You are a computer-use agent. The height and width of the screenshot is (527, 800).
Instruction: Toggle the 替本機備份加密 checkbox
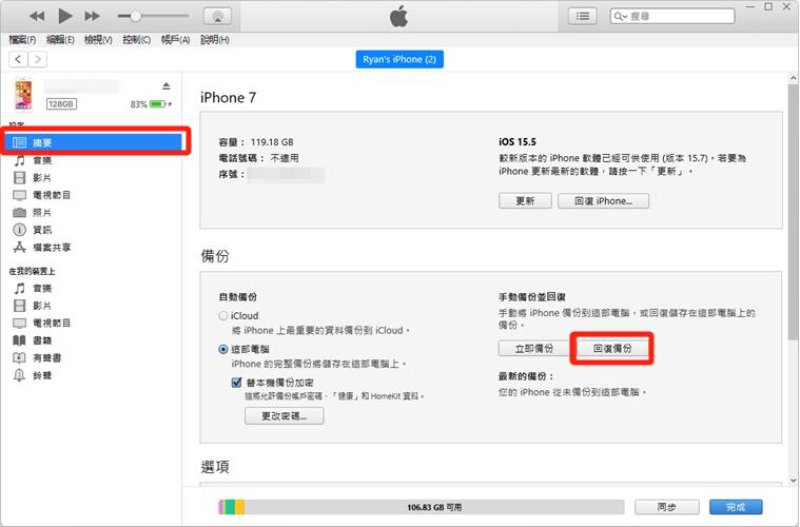point(236,383)
